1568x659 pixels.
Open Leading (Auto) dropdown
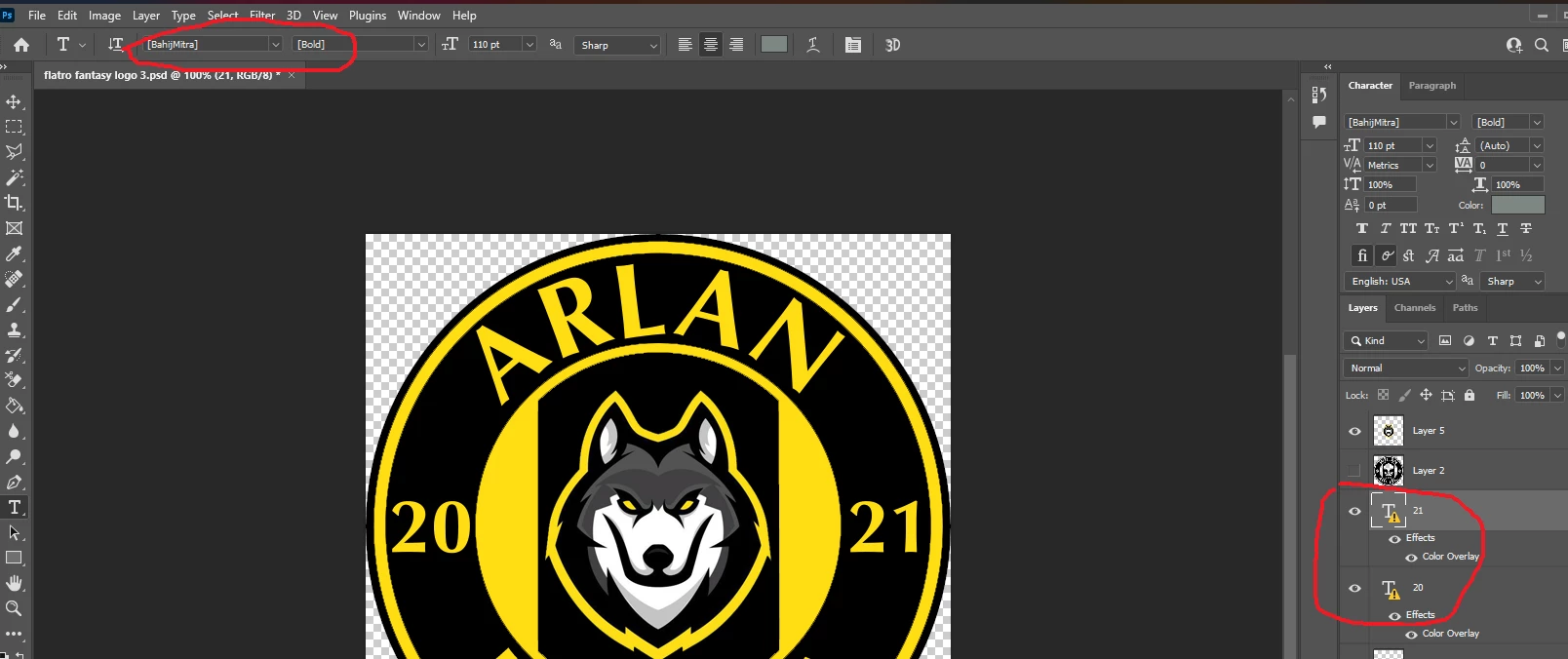pyautogui.click(x=1537, y=145)
